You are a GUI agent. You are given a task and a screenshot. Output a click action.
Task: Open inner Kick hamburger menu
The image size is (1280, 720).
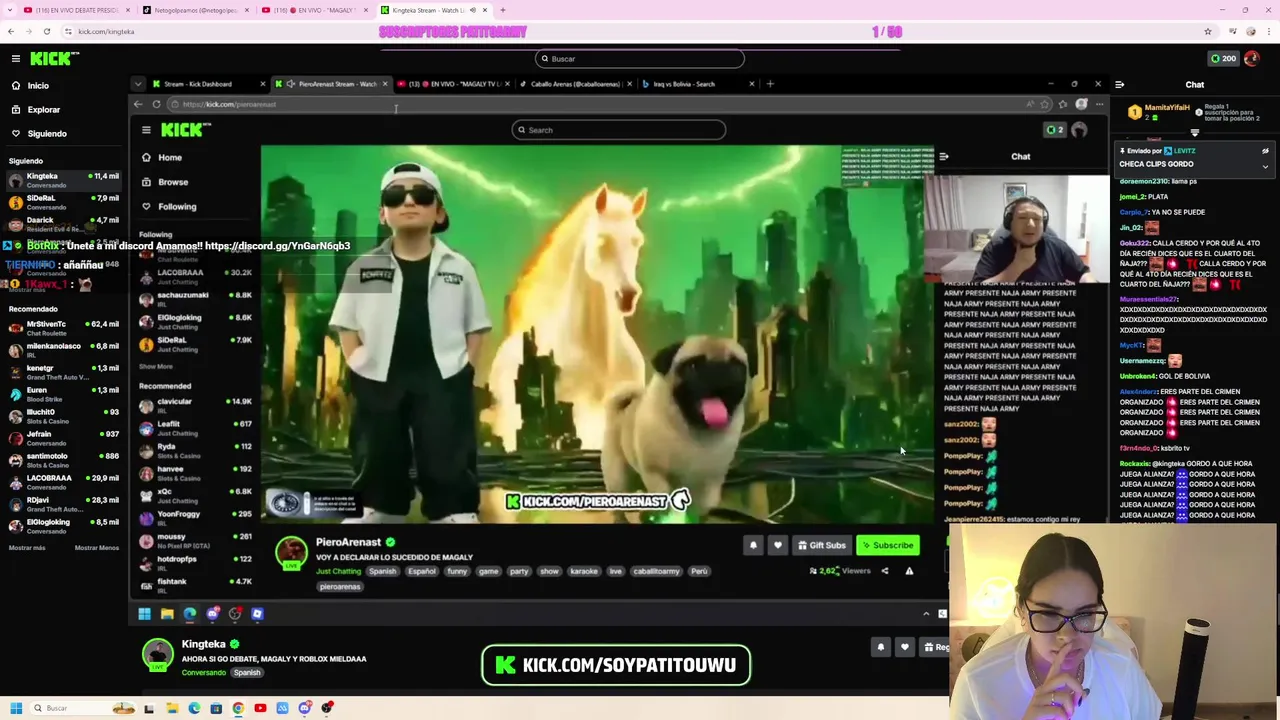coord(146,130)
